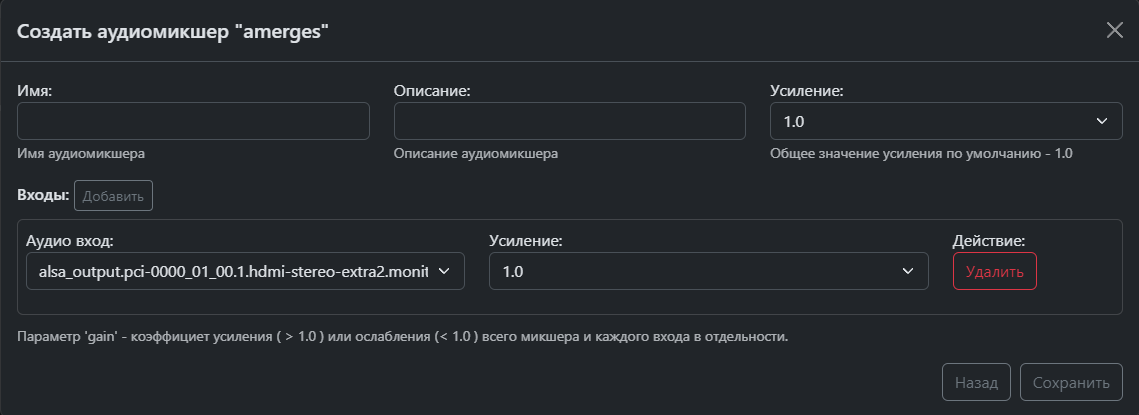Image resolution: width=1139 pixels, height=415 pixels.
Task: Click the "Аудио вход:" label
Action: click(x=70, y=240)
